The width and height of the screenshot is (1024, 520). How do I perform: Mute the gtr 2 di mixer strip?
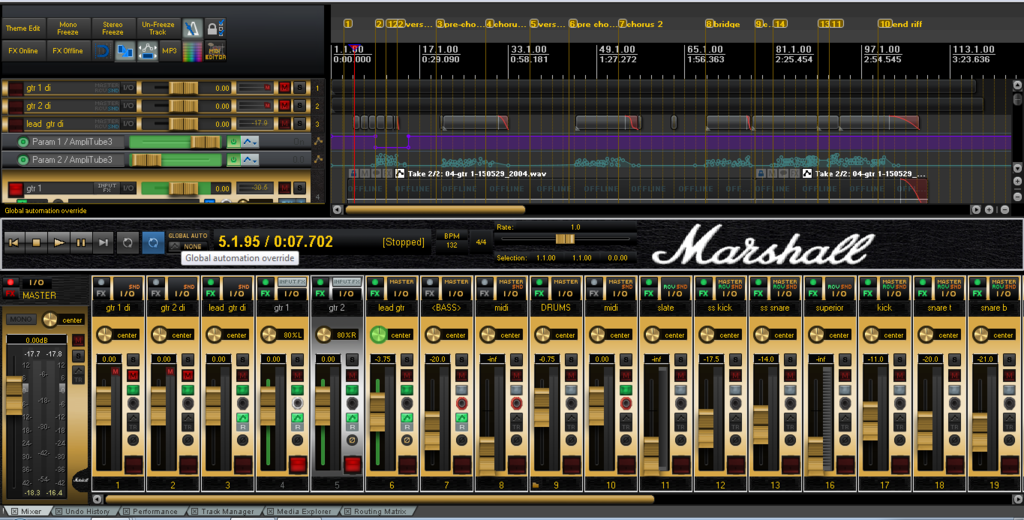coord(188,375)
